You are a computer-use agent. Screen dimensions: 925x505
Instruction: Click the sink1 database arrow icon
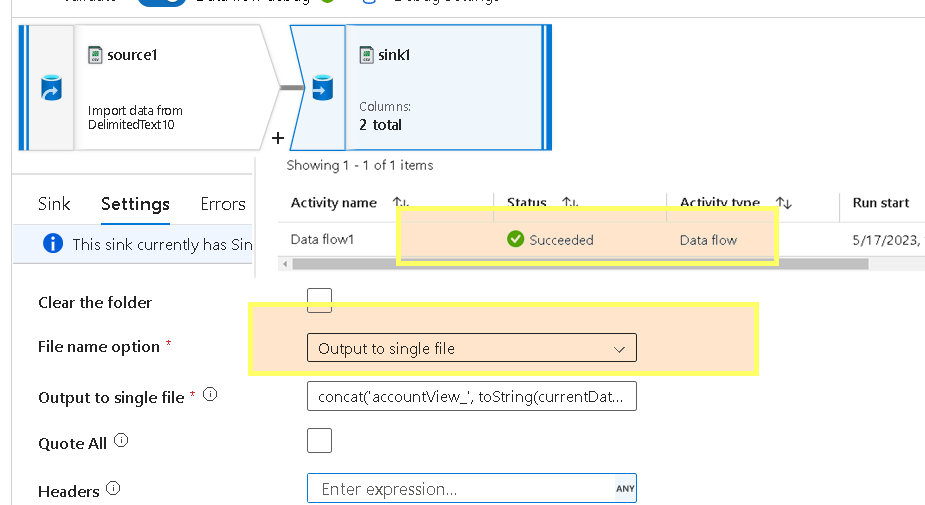pyautogui.click(x=322, y=88)
